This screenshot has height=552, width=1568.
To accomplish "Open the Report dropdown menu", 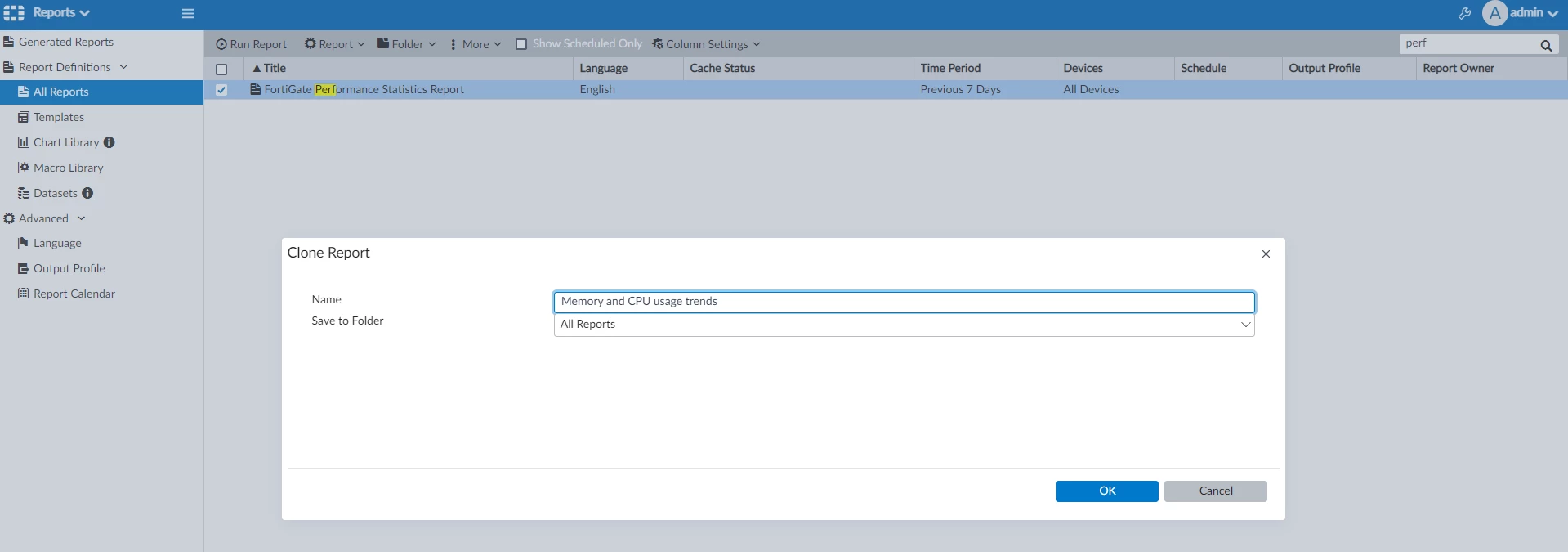I will click(334, 44).
